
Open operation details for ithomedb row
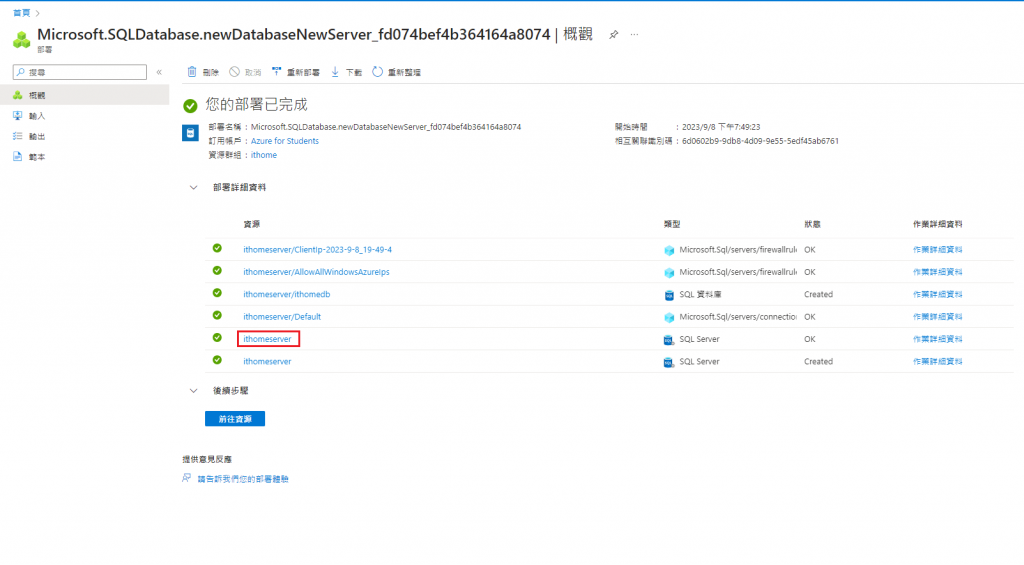pos(938,294)
